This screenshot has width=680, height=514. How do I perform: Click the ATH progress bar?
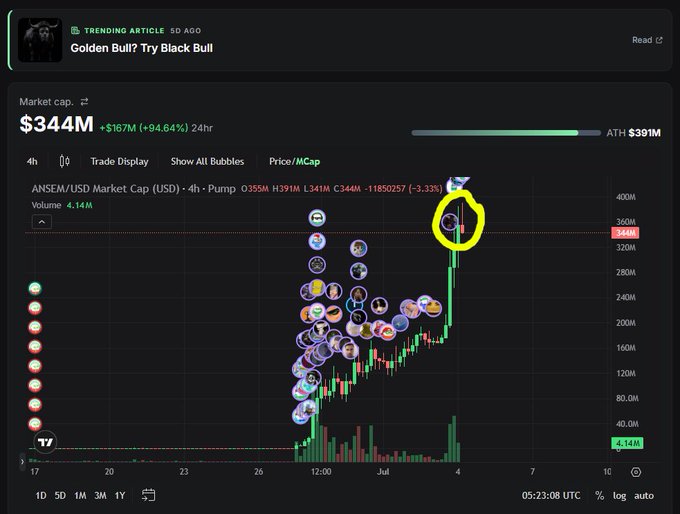(x=506, y=133)
